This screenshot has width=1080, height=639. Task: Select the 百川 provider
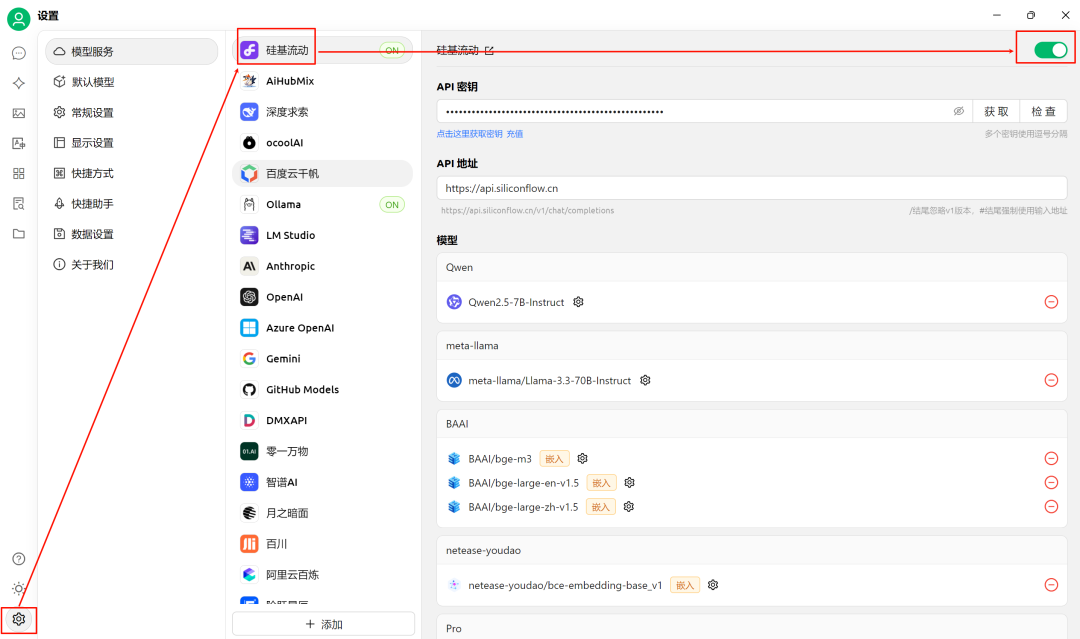pos(322,544)
